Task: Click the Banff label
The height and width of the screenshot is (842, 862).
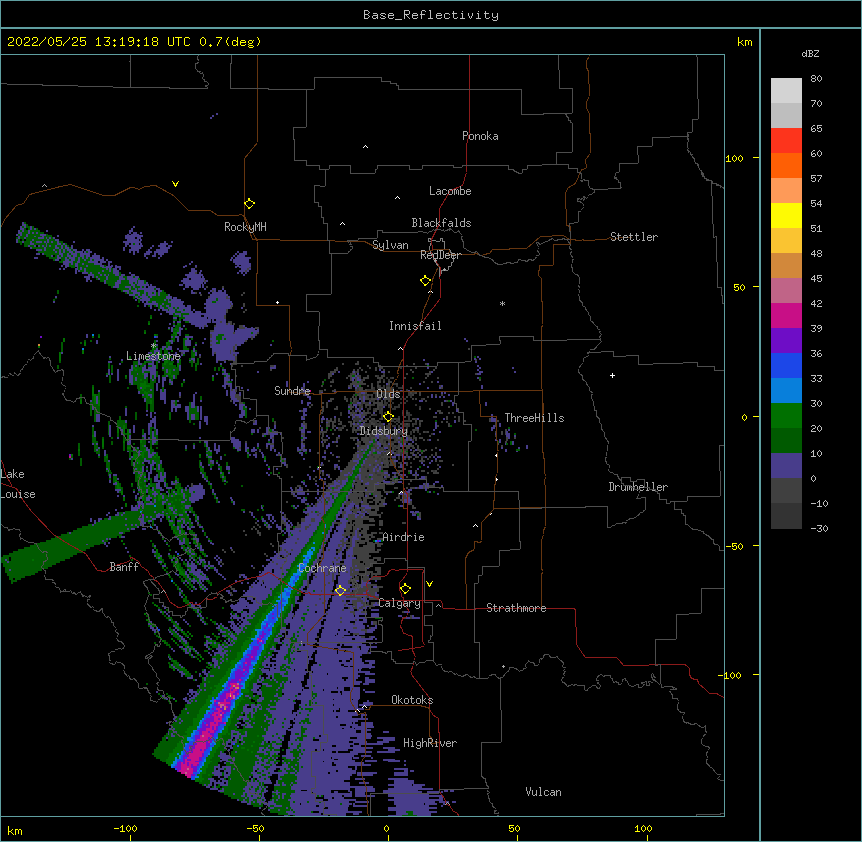Action: click(124, 567)
